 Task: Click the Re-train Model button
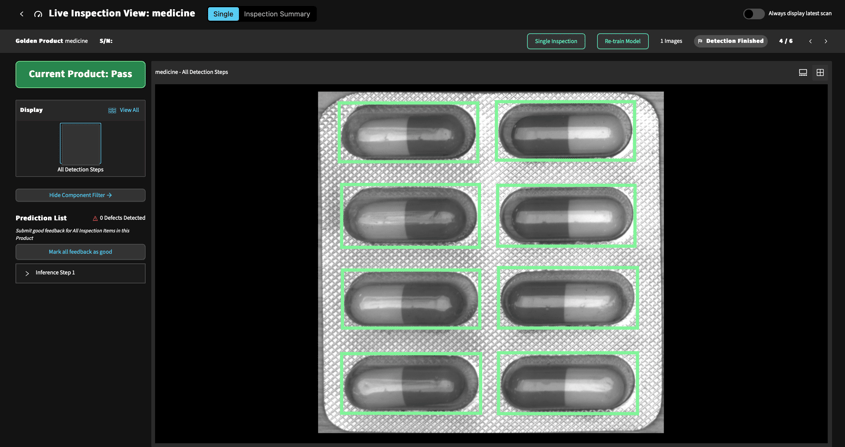click(622, 41)
